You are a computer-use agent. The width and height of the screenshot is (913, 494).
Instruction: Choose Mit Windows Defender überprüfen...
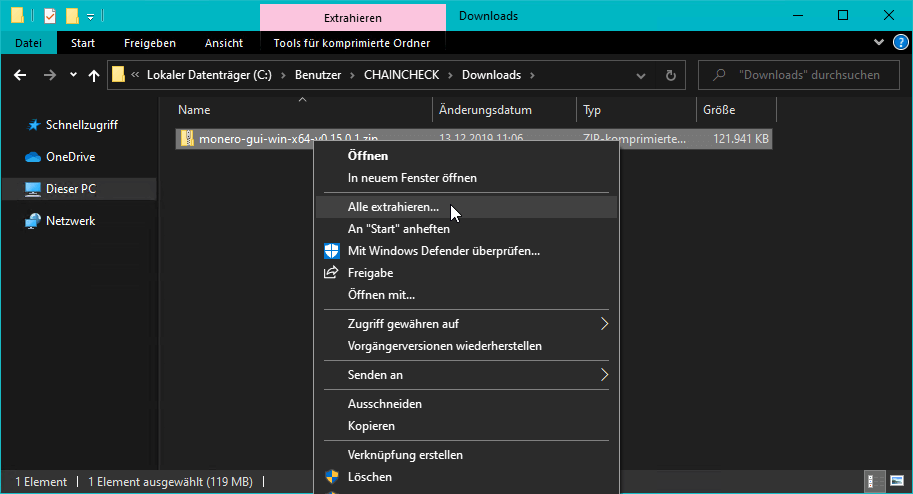466,251
